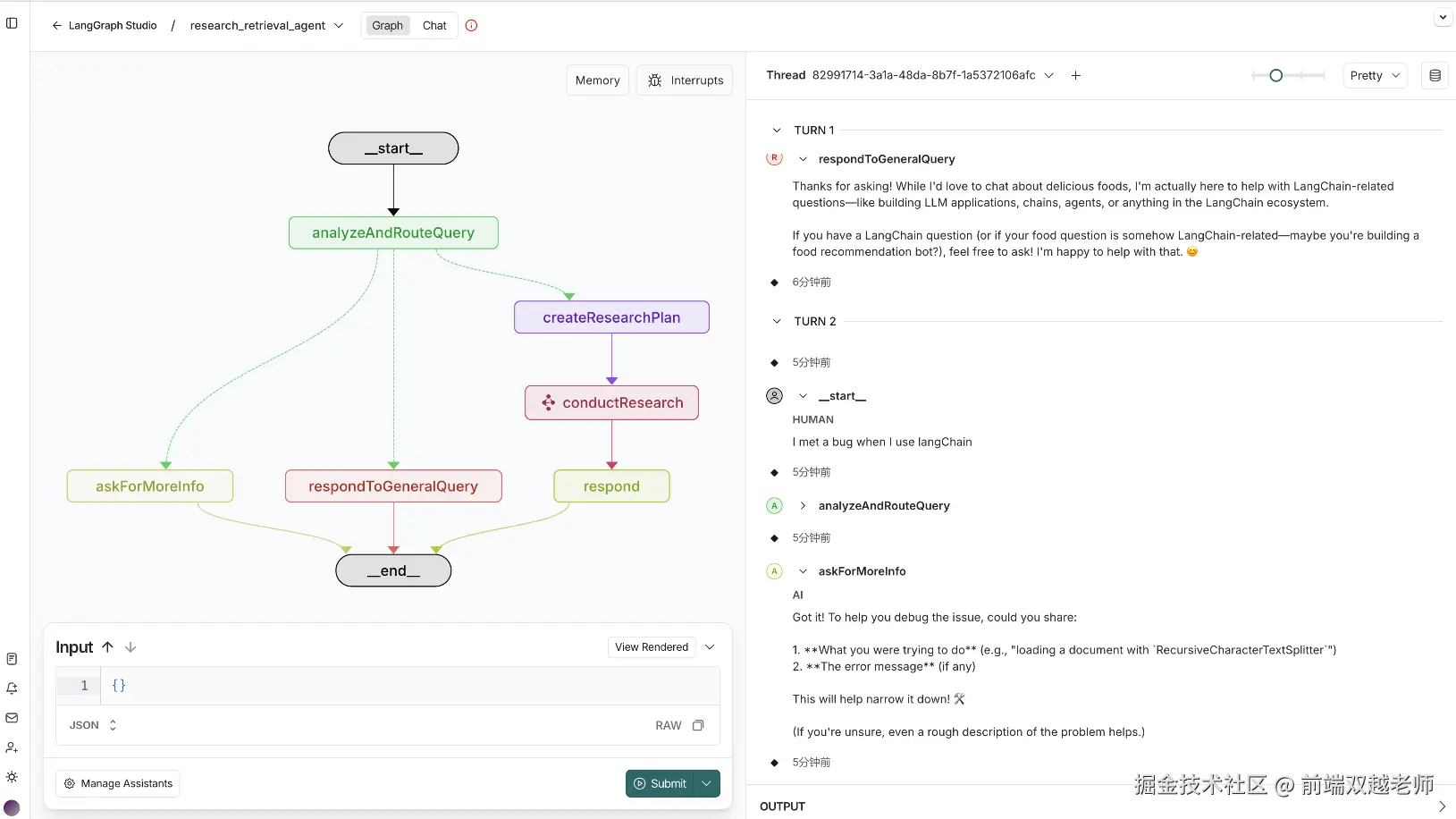Open the notification bell icon in sidebar
The height and width of the screenshot is (819, 1456).
coord(12,688)
